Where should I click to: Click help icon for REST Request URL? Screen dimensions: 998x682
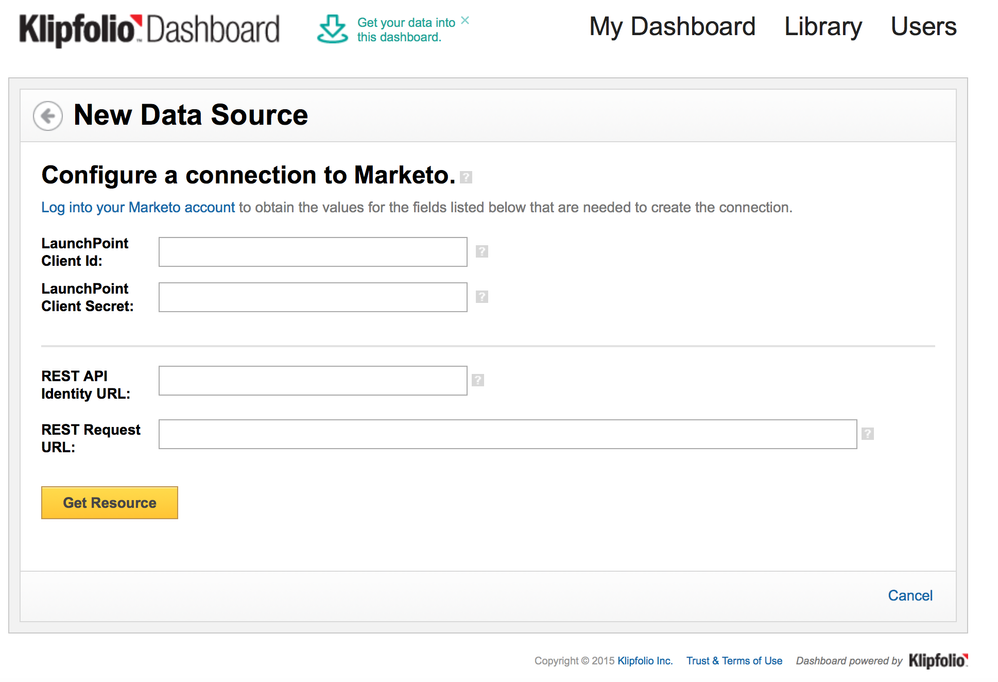[x=867, y=434]
